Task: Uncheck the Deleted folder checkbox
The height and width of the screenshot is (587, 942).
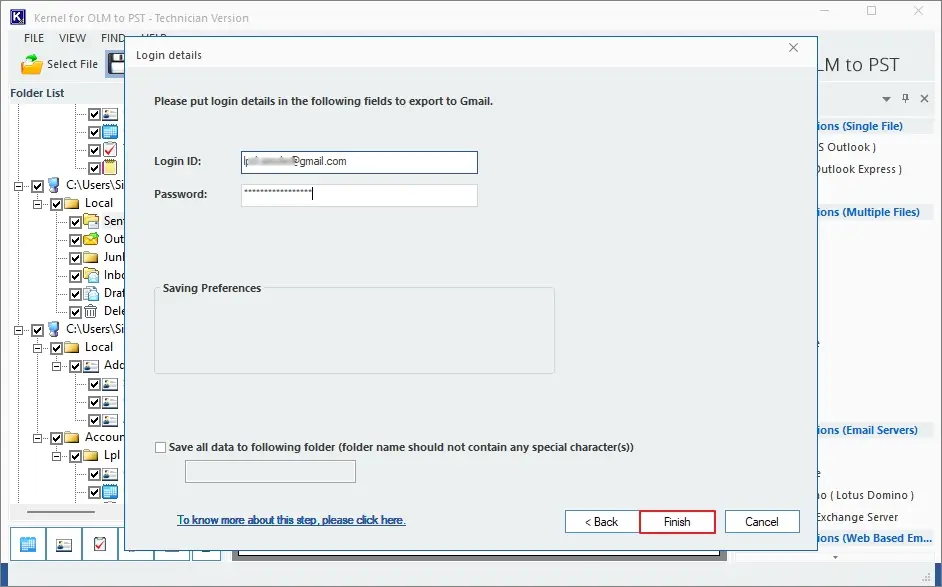Action: (75, 312)
